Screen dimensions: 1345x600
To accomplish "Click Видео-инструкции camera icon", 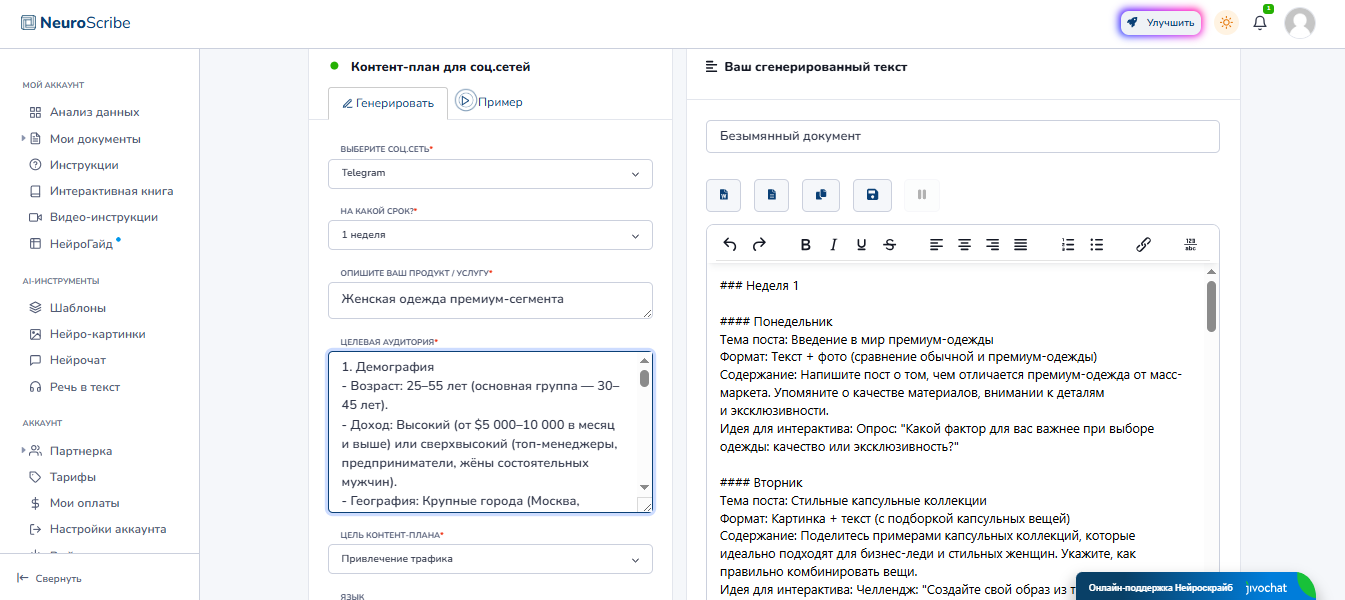I will (35, 217).
